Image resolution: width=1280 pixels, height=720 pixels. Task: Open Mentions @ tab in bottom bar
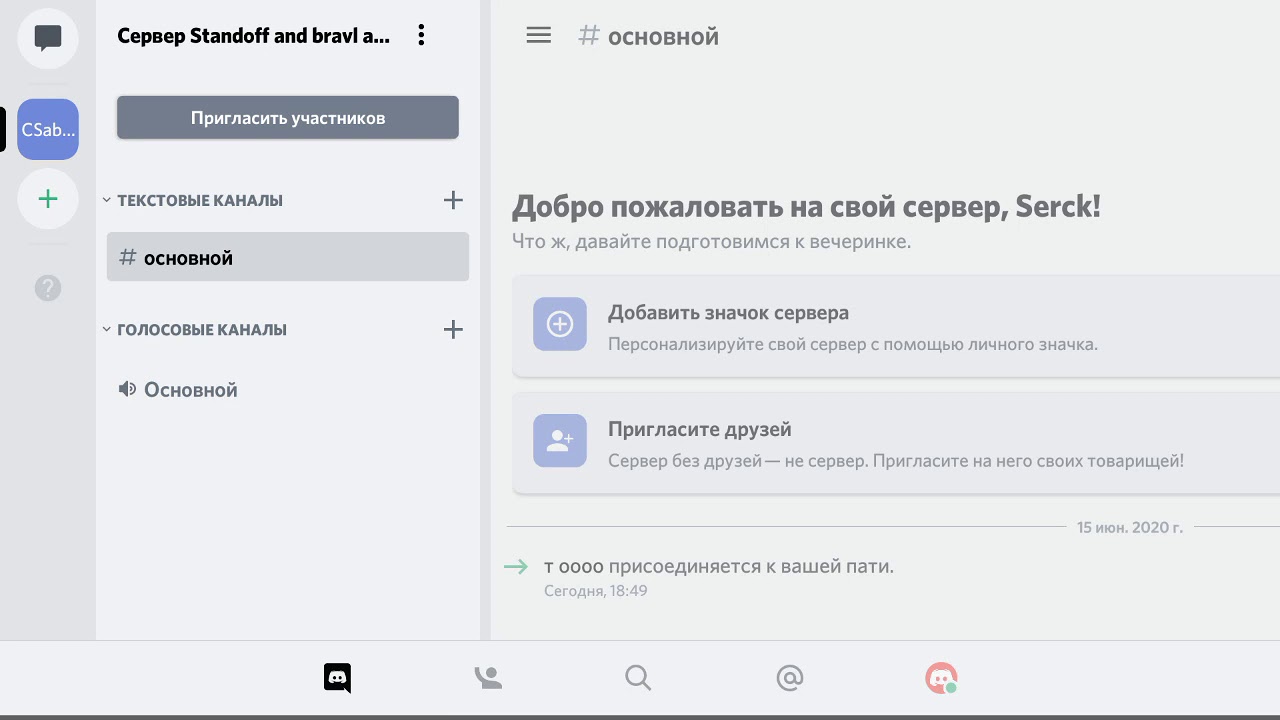[x=790, y=678]
